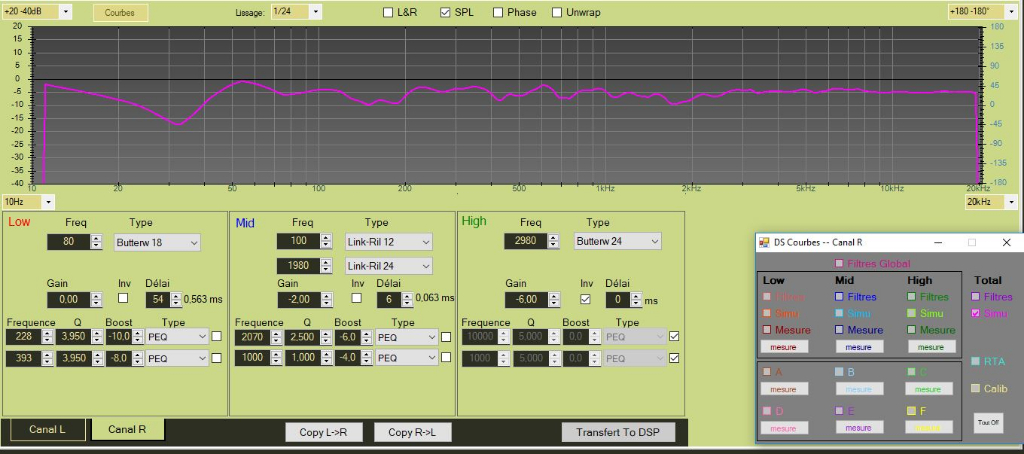This screenshot has height=454, width=1024.
Task: Enable Filtres Global checkbox
Action: pyautogui.click(x=839, y=264)
